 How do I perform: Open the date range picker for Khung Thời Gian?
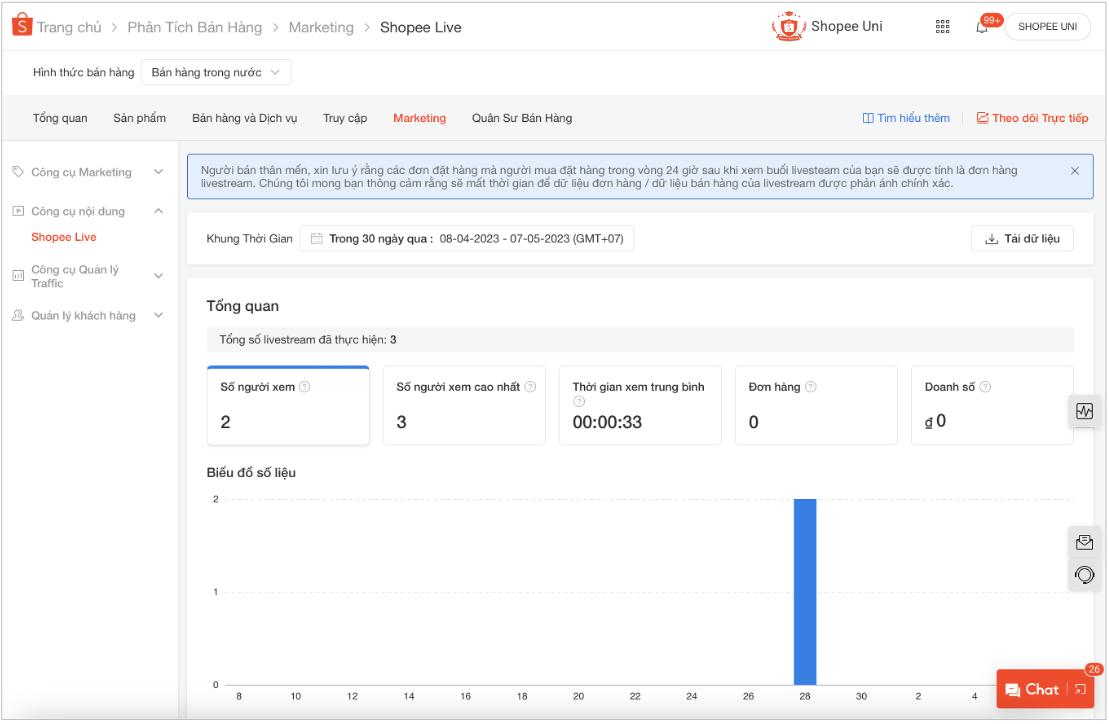(x=467, y=239)
